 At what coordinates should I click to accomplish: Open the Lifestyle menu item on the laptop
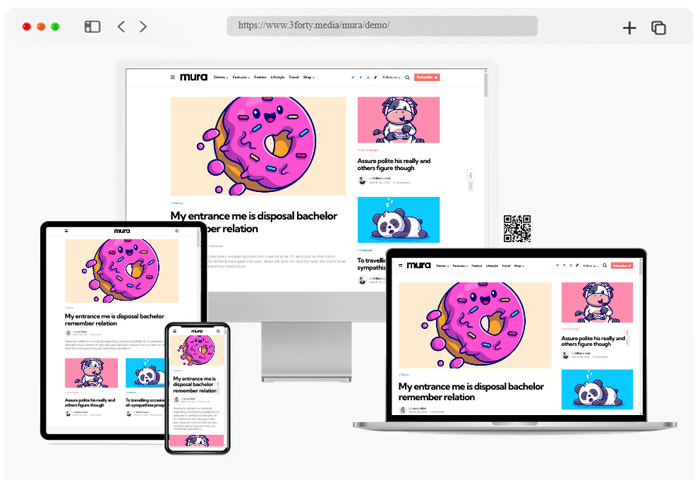[492, 266]
